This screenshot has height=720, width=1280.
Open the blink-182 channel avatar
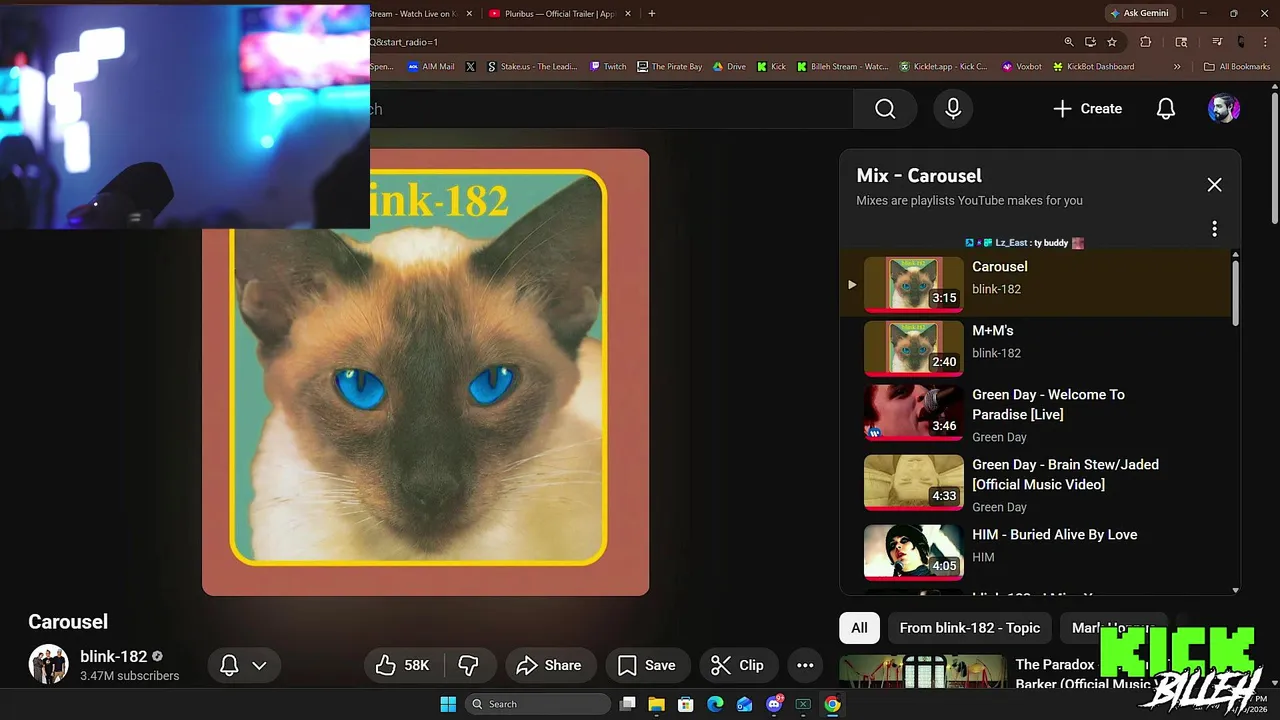48,664
